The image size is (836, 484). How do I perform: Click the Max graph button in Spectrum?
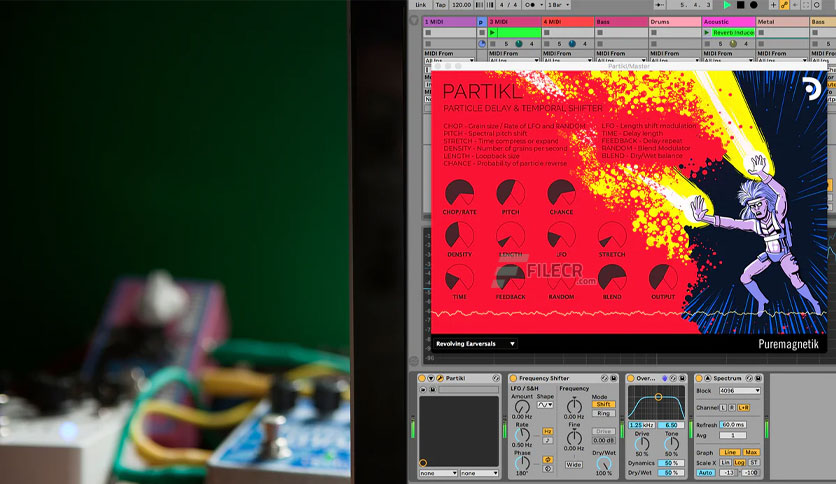point(751,452)
